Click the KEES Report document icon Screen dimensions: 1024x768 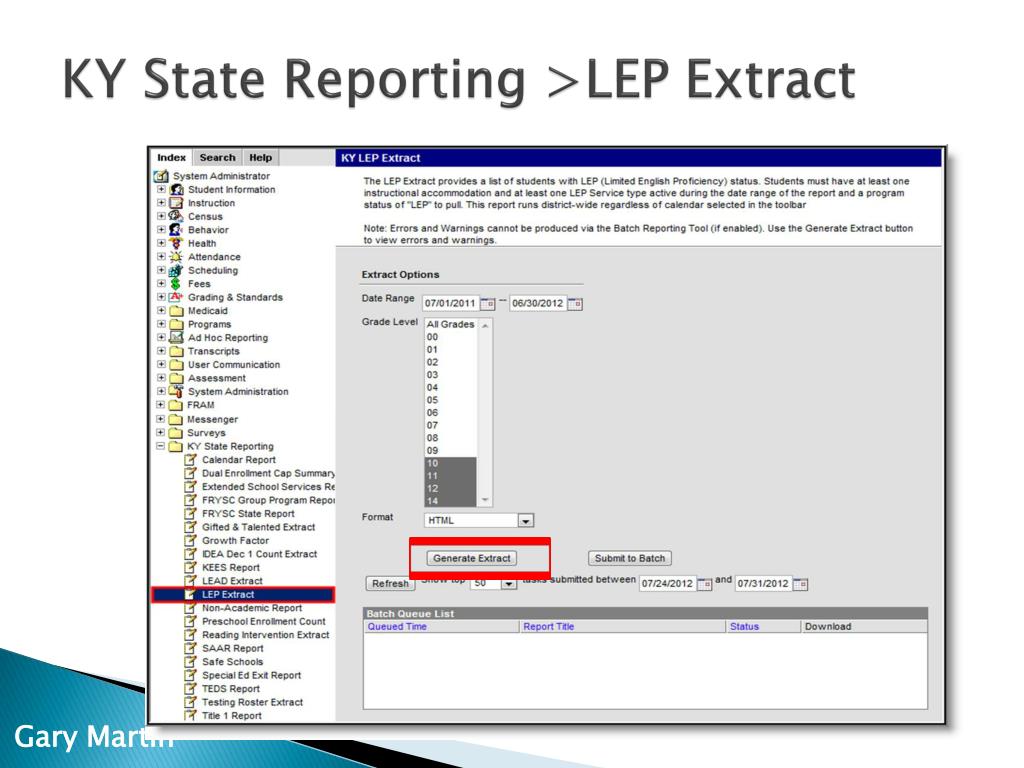(x=191, y=568)
